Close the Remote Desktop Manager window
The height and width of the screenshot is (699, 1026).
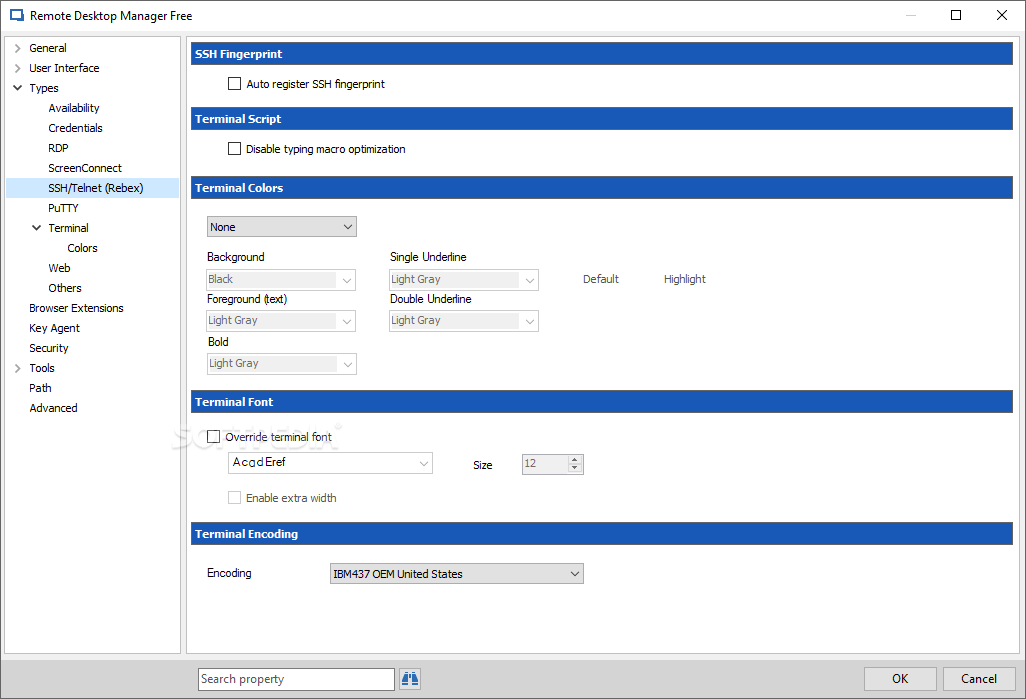click(x=1001, y=15)
